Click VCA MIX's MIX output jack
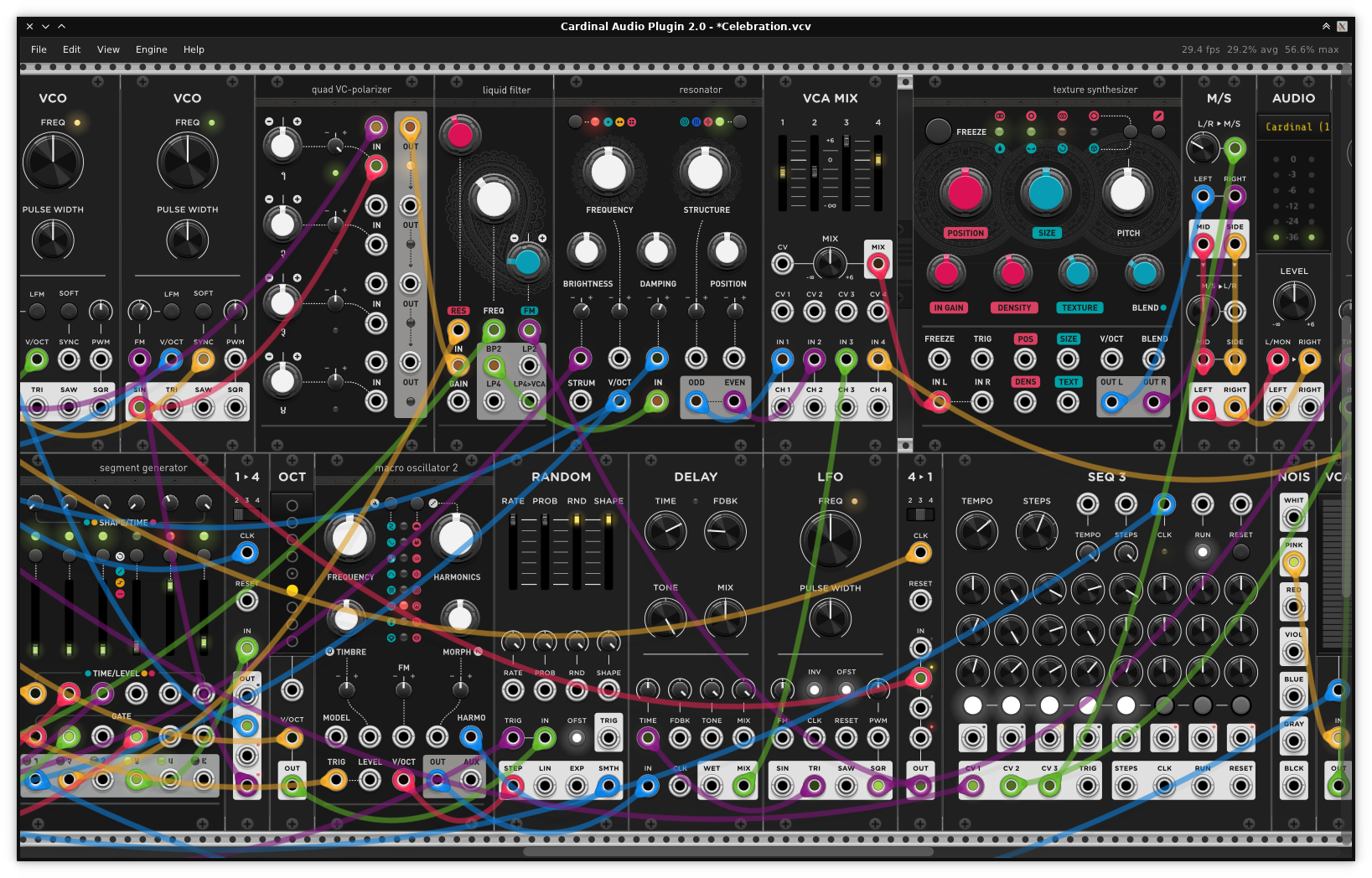Viewport: 1372px width, 878px height. [x=878, y=265]
